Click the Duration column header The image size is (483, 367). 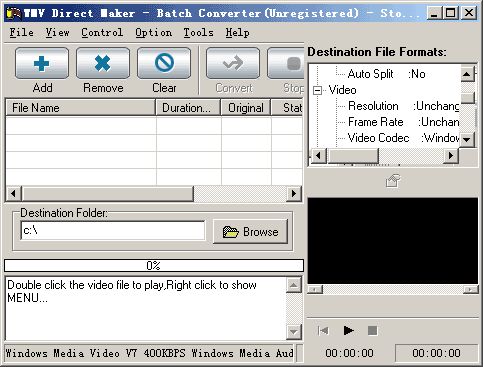188,108
